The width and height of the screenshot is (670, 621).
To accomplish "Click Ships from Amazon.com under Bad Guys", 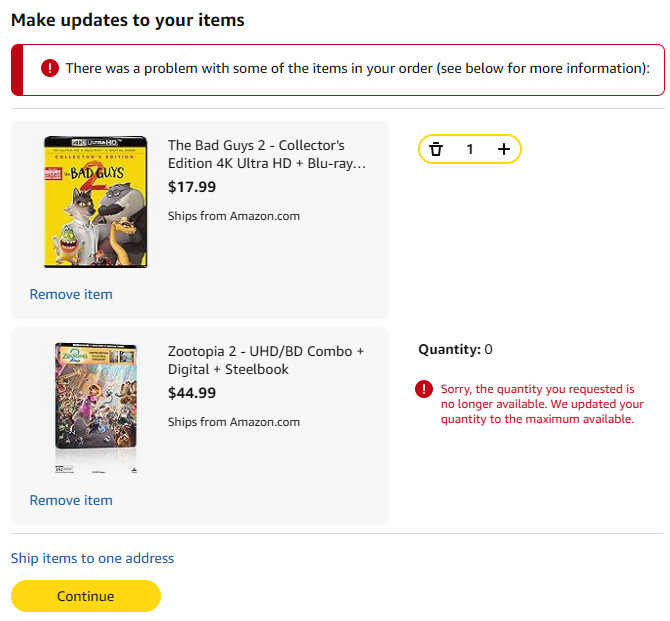I will point(234,216).
